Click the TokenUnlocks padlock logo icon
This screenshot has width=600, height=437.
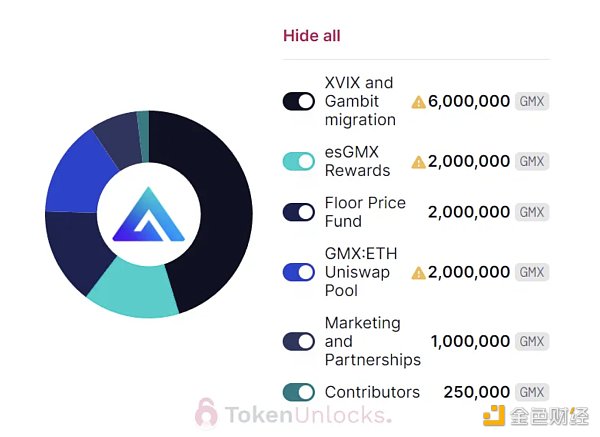click(x=207, y=411)
